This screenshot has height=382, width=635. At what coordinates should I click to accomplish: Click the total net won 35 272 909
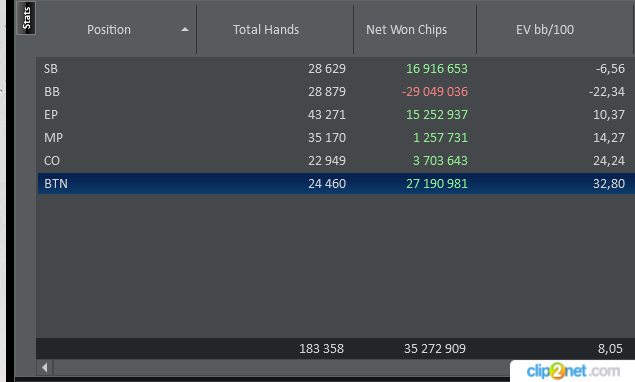[435, 348]
